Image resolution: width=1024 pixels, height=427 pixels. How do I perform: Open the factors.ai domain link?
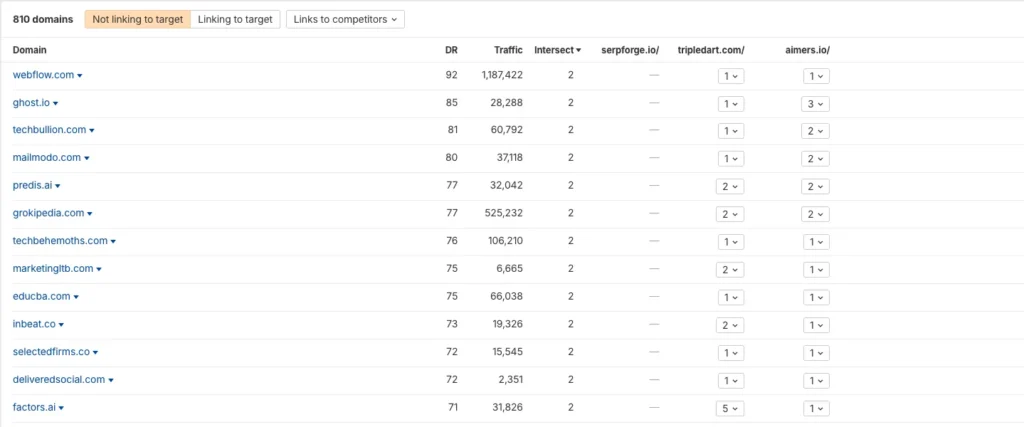[x=34, y=407]
